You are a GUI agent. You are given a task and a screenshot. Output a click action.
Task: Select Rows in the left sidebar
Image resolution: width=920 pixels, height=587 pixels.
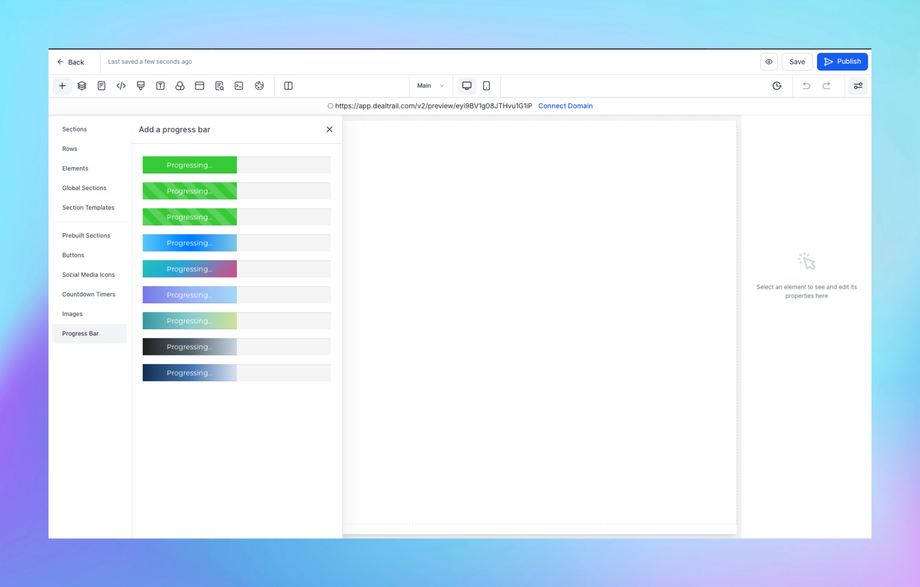coord(70,149)
